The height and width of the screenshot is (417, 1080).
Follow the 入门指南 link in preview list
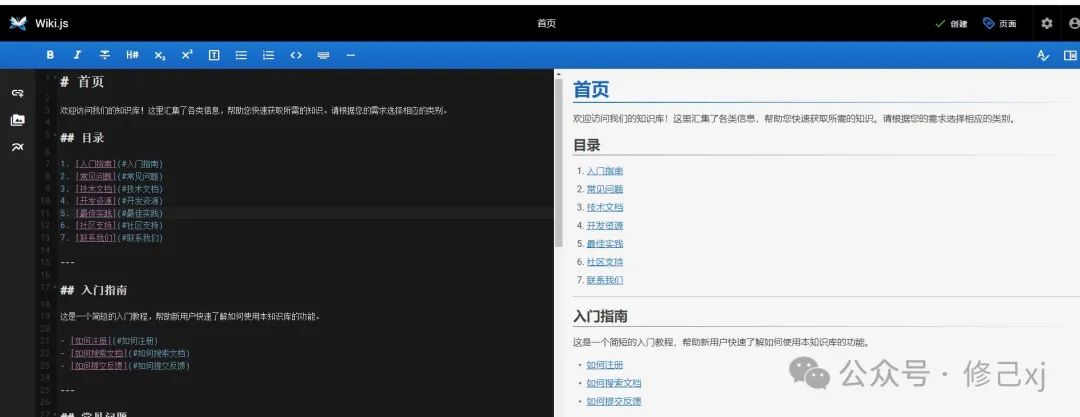click(605, 171)
